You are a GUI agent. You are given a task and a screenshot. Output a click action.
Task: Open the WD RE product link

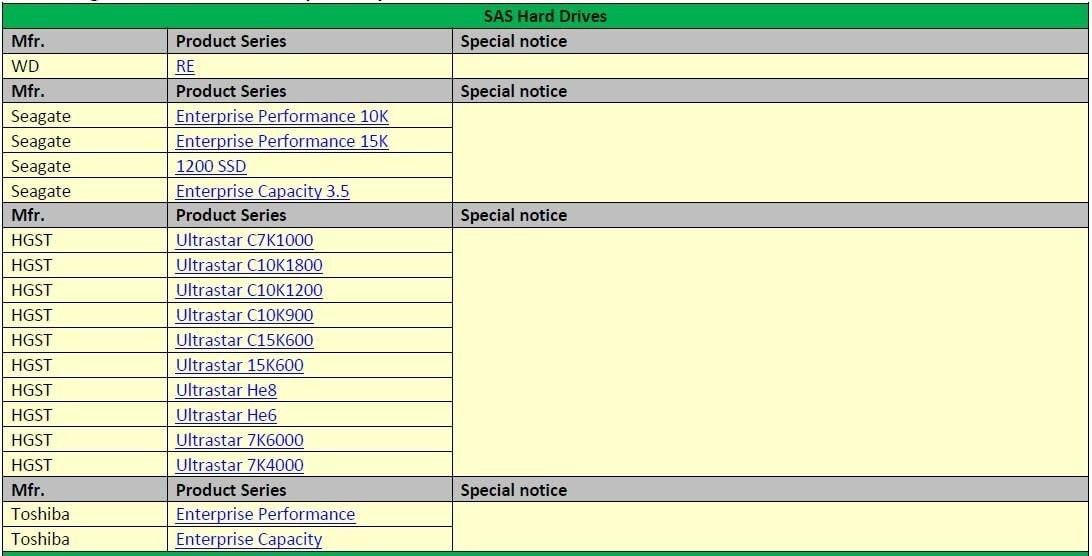[x=185, y=66]
